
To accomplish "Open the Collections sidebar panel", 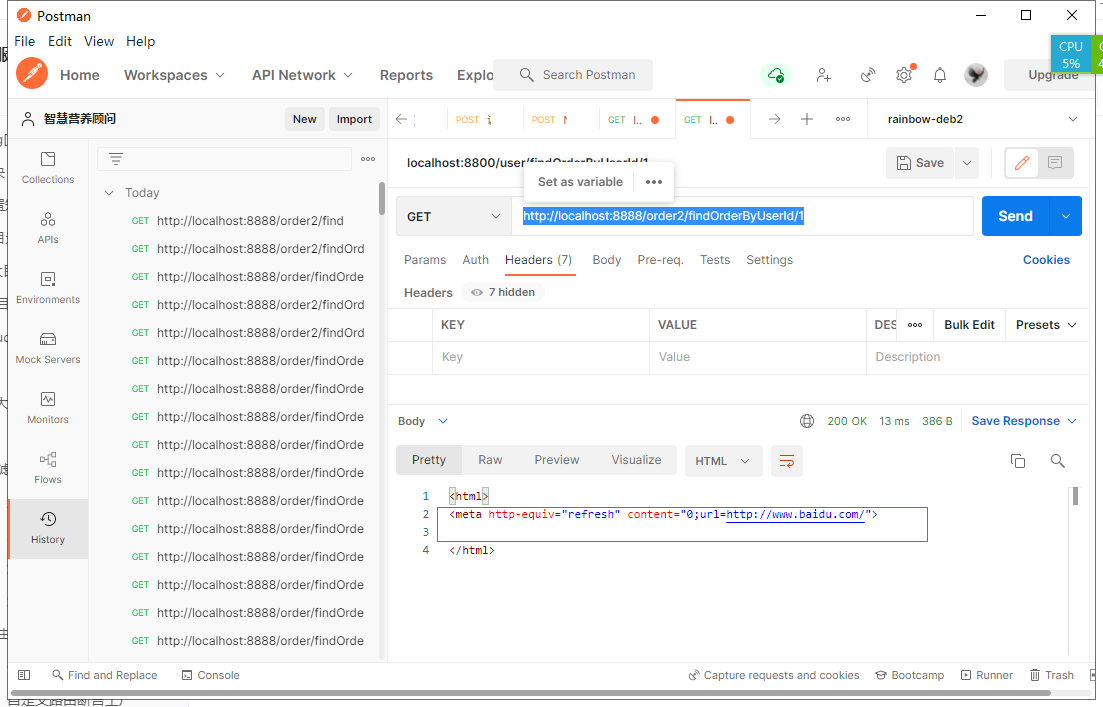I will click(48, 167).
